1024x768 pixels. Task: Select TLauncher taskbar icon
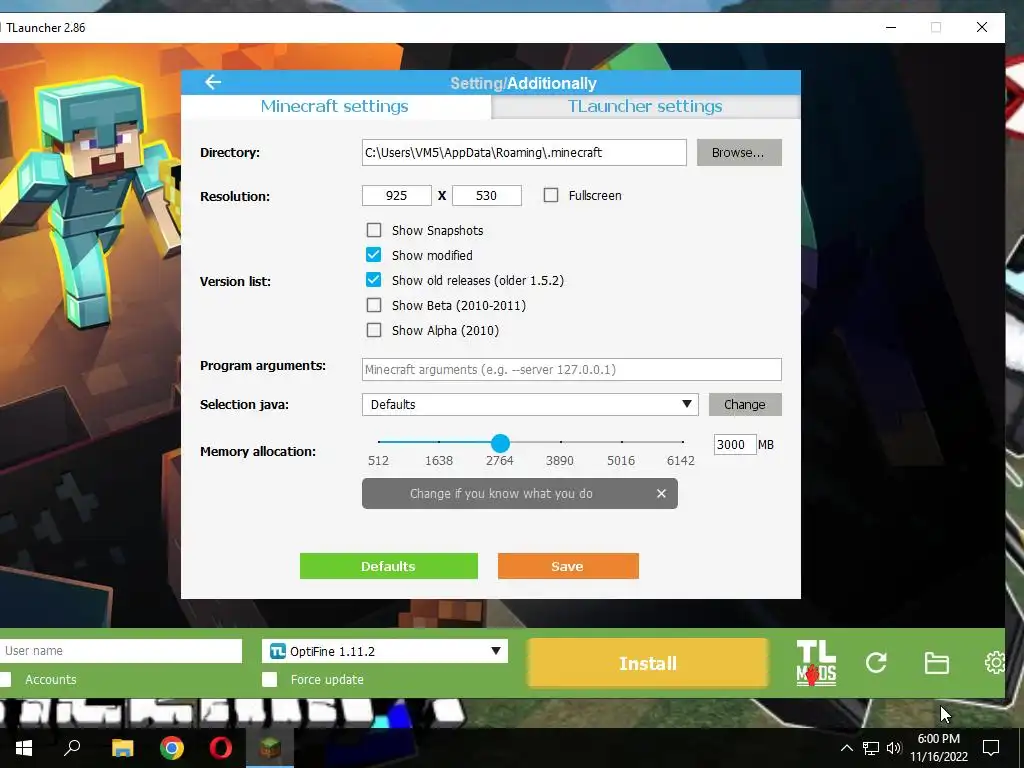click(270, 748)
